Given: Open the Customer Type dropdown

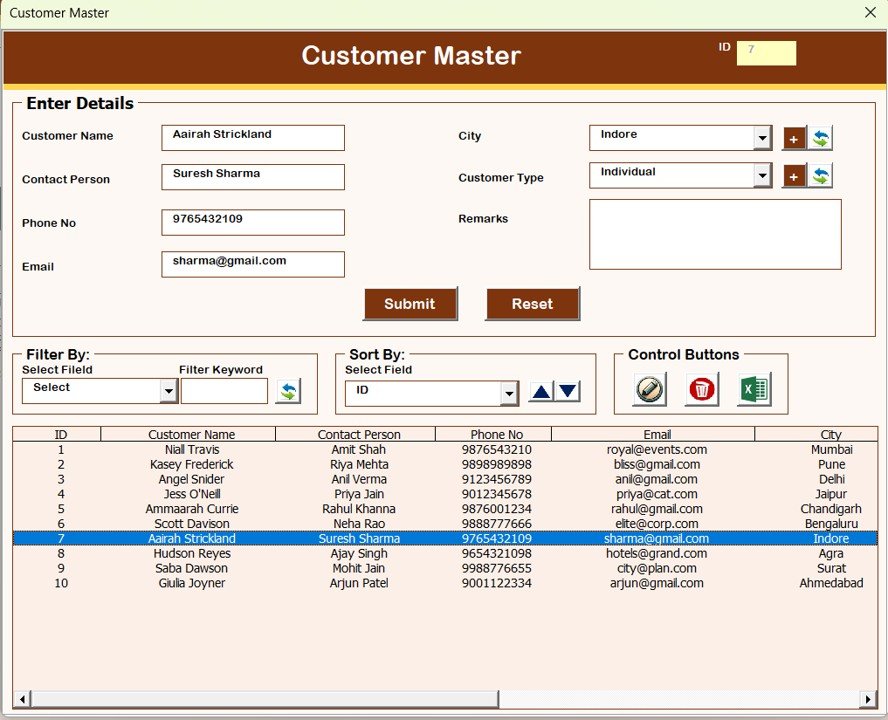Looking at the screenshot, I should coord(762,175).
